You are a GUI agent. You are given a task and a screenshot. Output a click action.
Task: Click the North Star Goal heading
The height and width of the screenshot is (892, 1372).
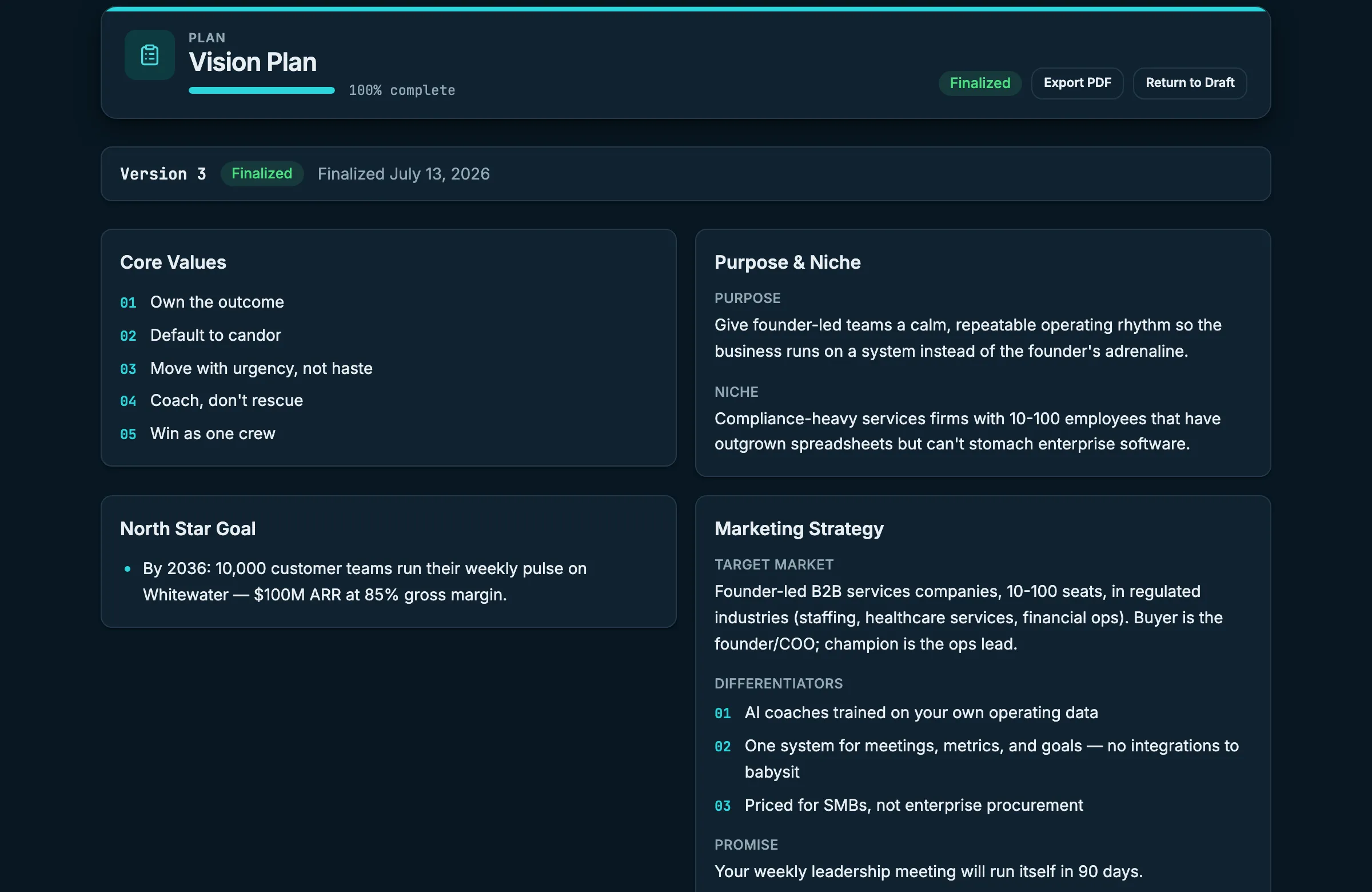tap(188, 529)
